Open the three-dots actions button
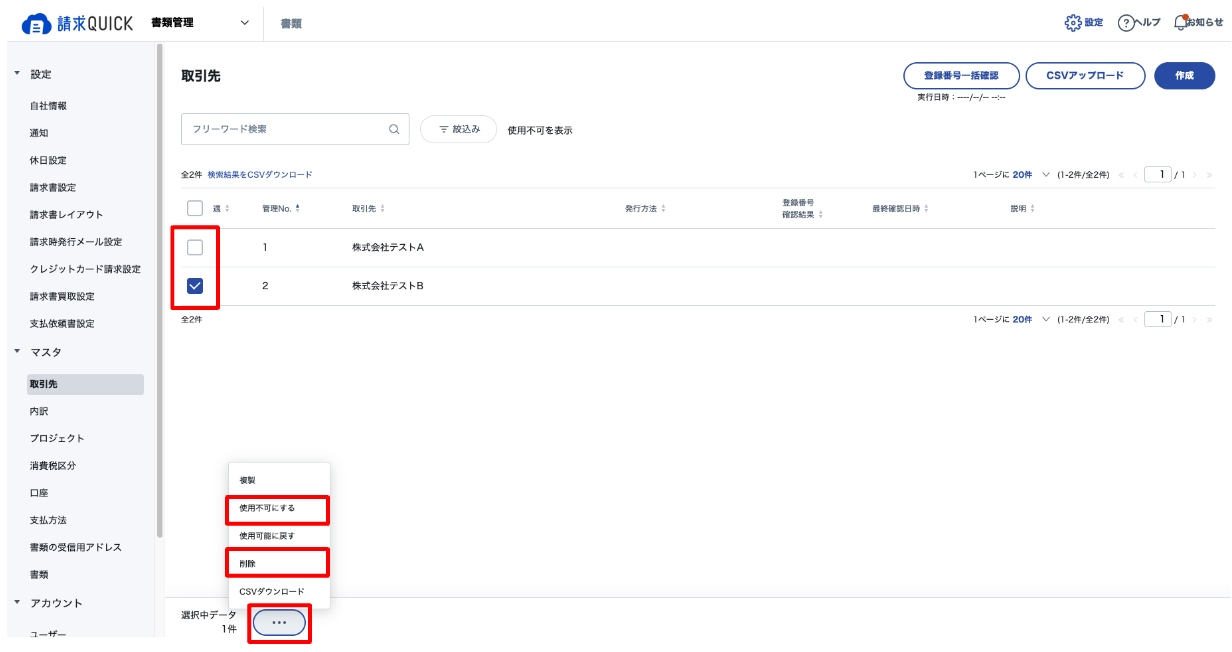Viewport: 1232px width, 652px height. [279, 622]
